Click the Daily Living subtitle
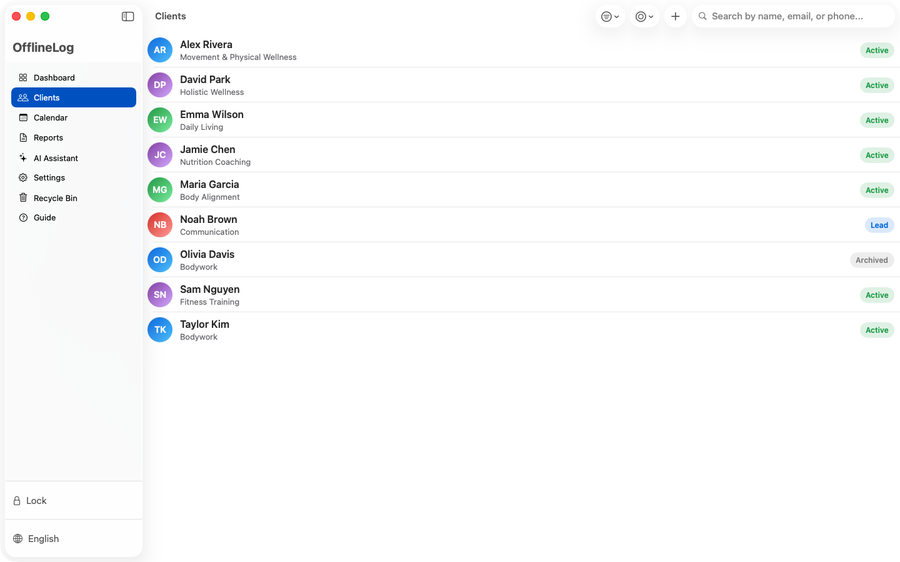 [201, 127]
